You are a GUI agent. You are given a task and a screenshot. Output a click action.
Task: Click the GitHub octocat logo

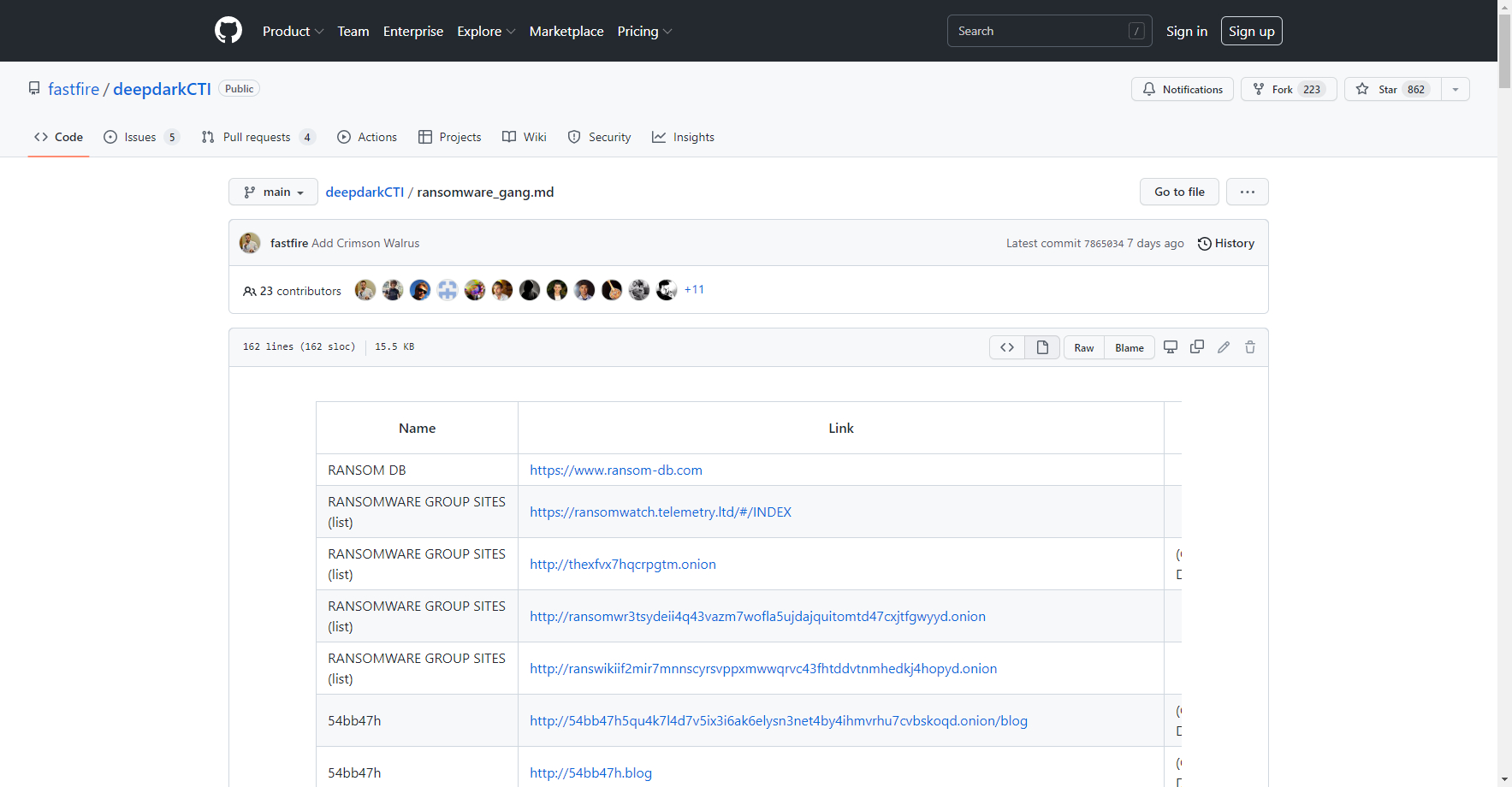(228, 30)
